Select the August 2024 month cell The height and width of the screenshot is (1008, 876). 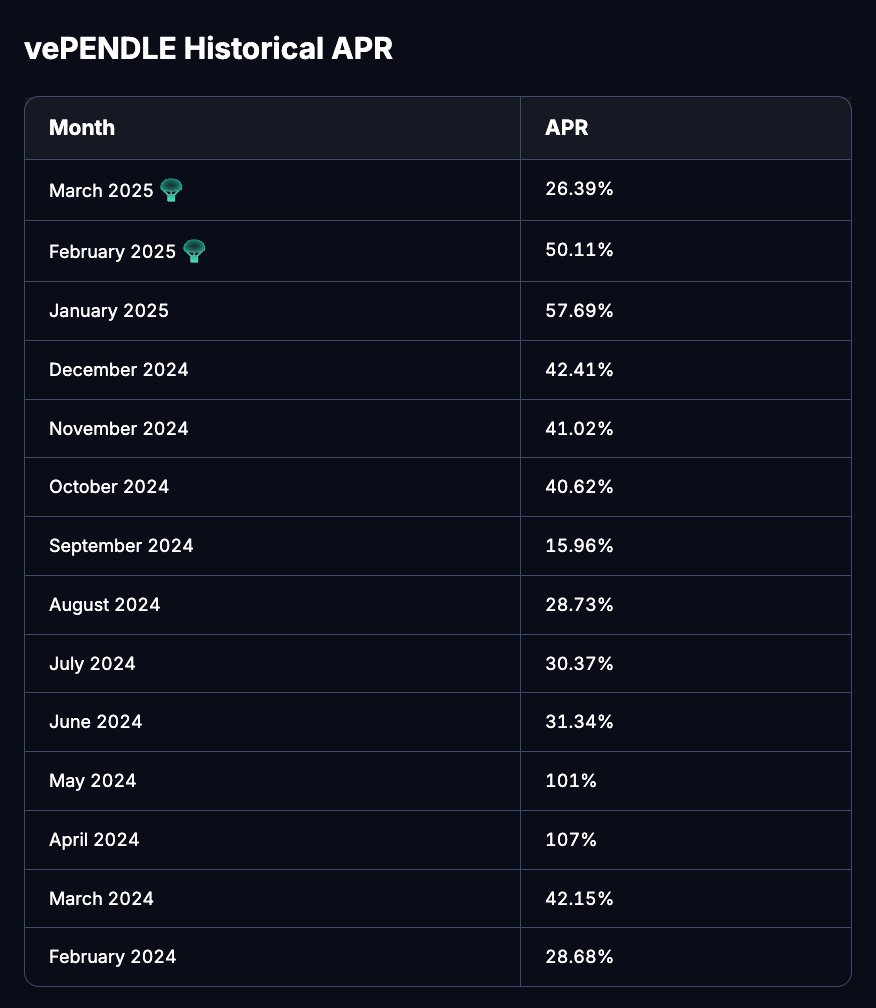pyautogui.click(x=104, y=605)
